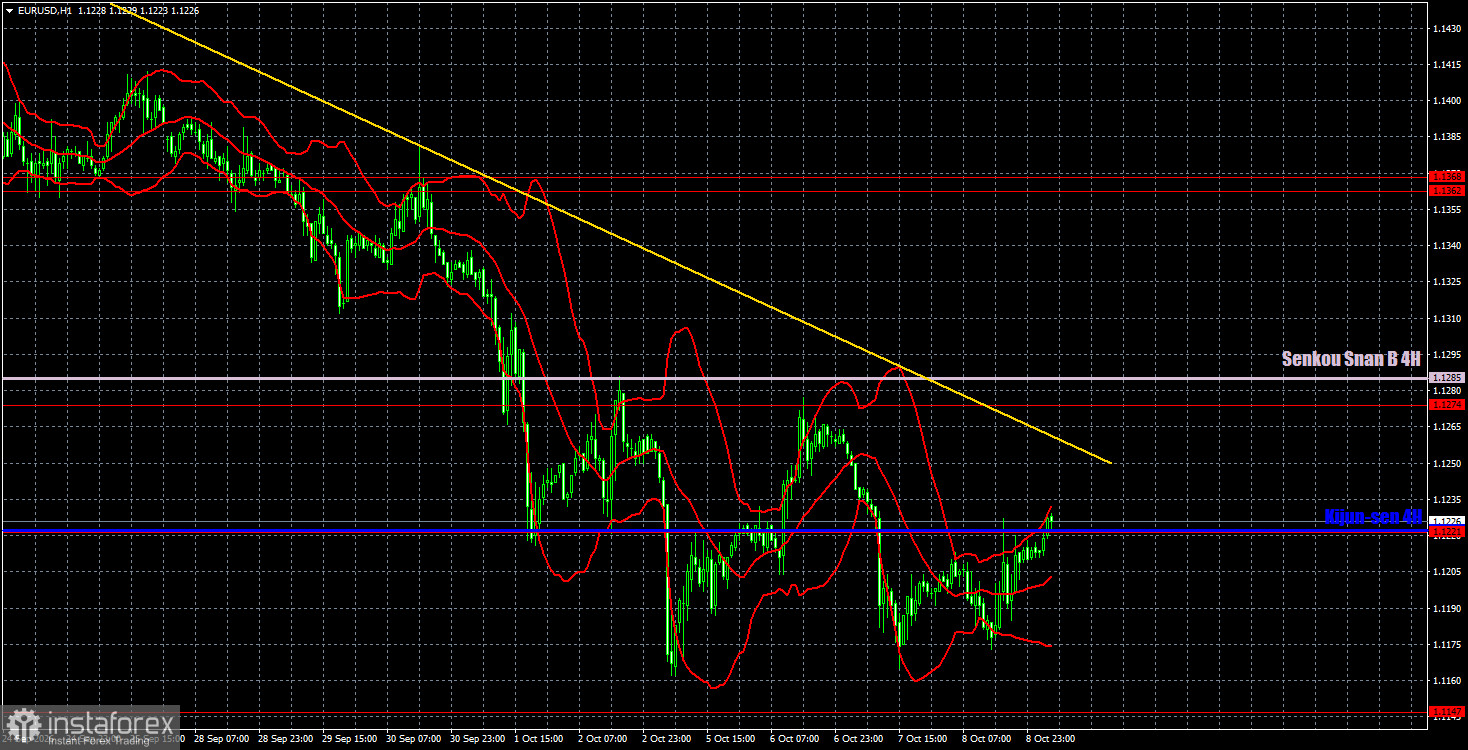Click the 7 Oct 15:00 time label

pos(924,739)
